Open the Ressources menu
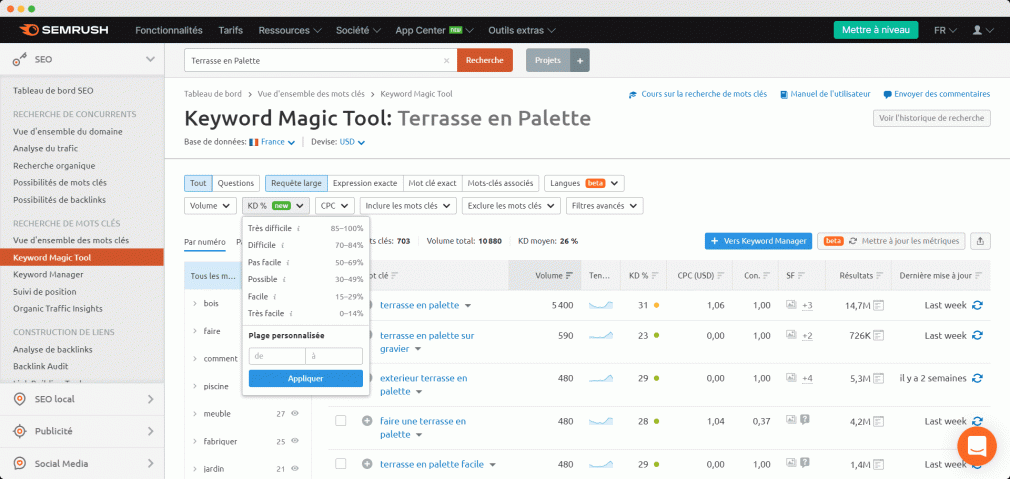1010x479 pixels. tap(290, 30)
